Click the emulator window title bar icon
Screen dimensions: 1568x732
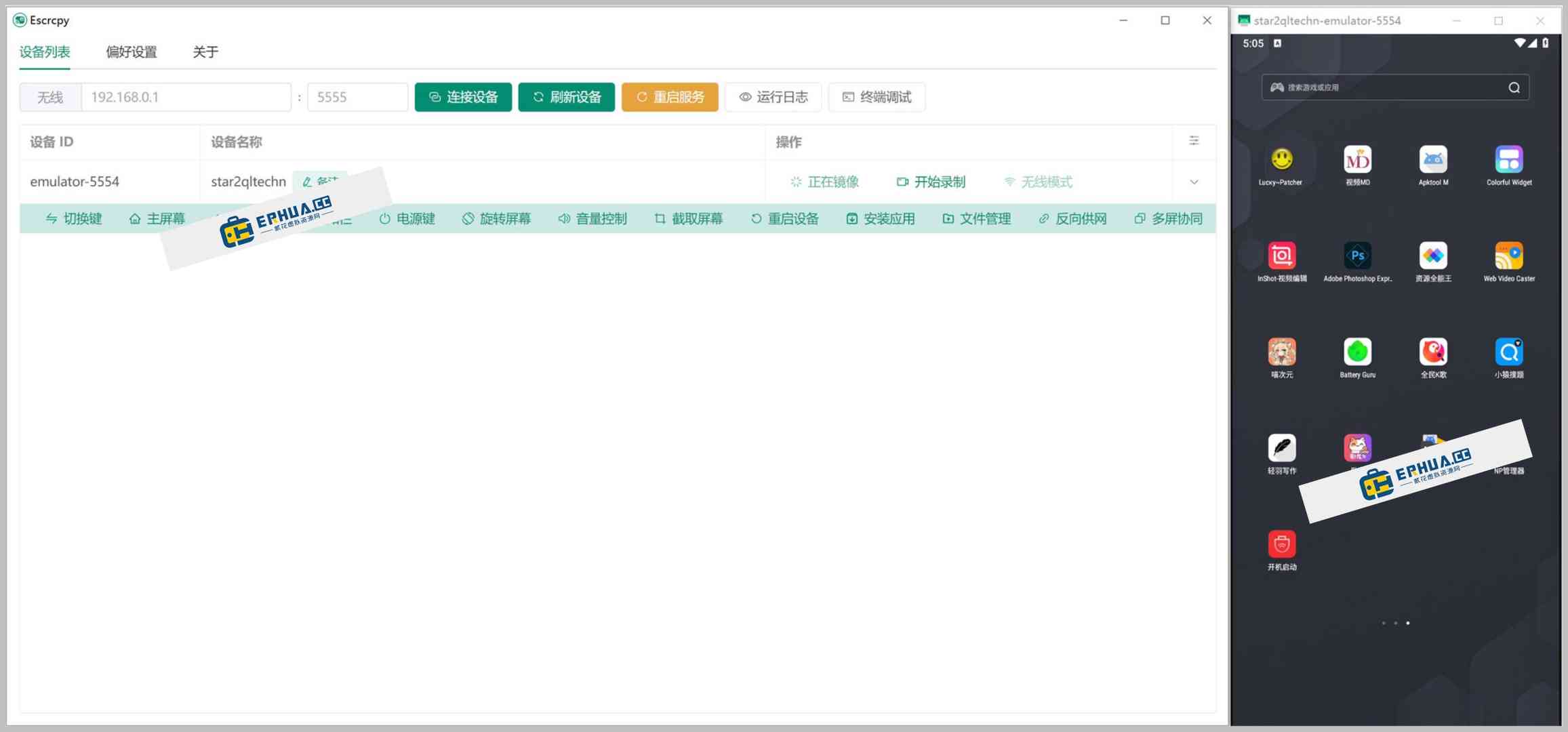point(1244,20)
